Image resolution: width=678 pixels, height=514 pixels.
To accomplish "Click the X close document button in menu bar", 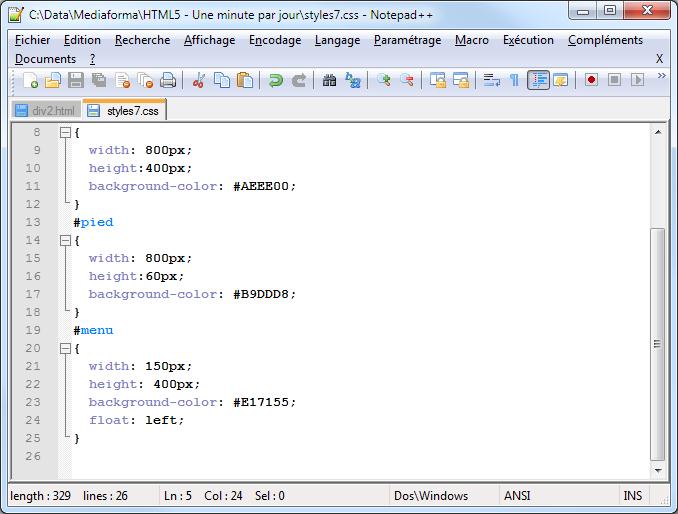I will tap(659, 59).
